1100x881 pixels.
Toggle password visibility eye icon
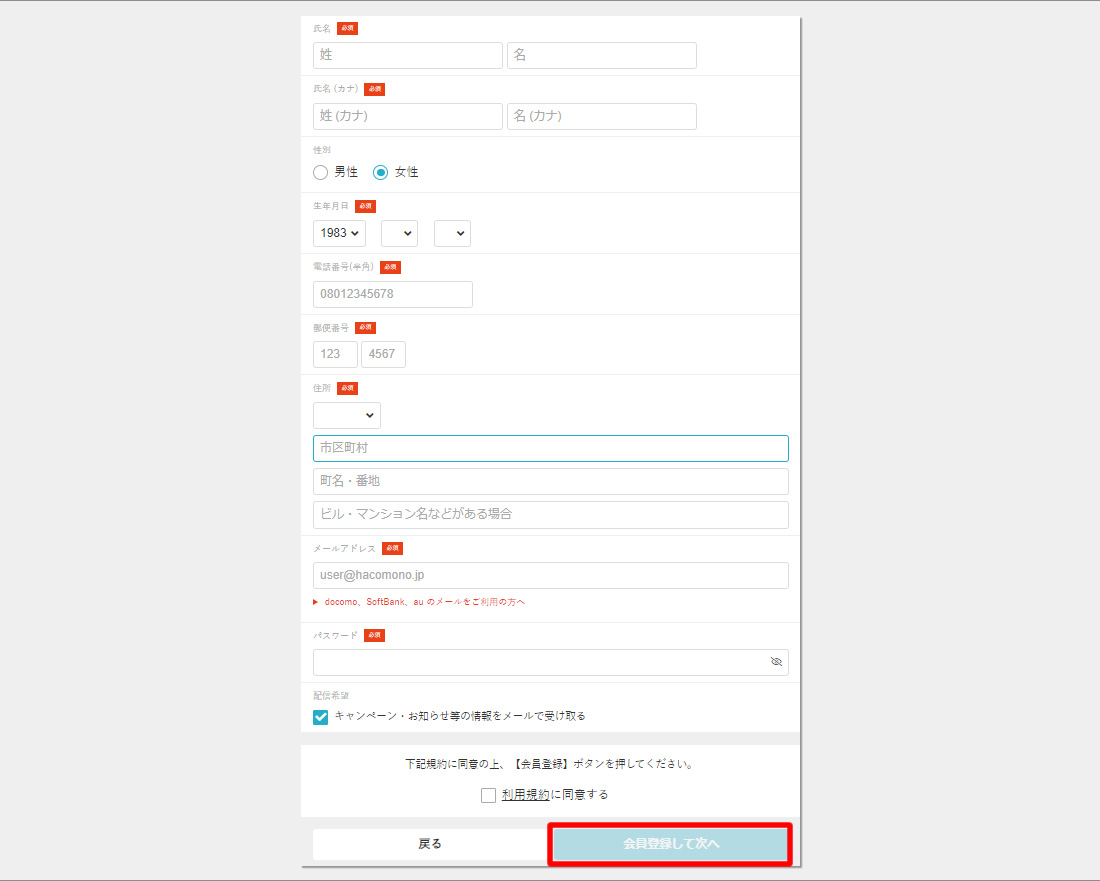point(776,661)
